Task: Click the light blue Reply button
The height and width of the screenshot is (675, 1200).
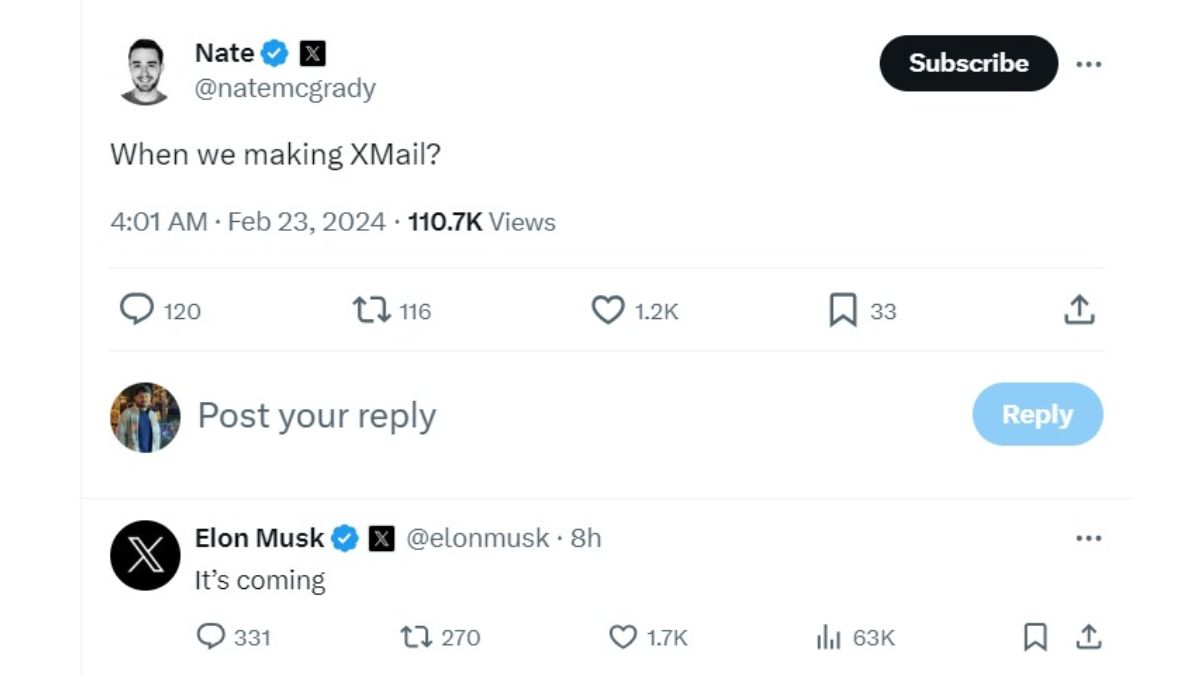Action: pyautogui.click(x=1037, y=414)
